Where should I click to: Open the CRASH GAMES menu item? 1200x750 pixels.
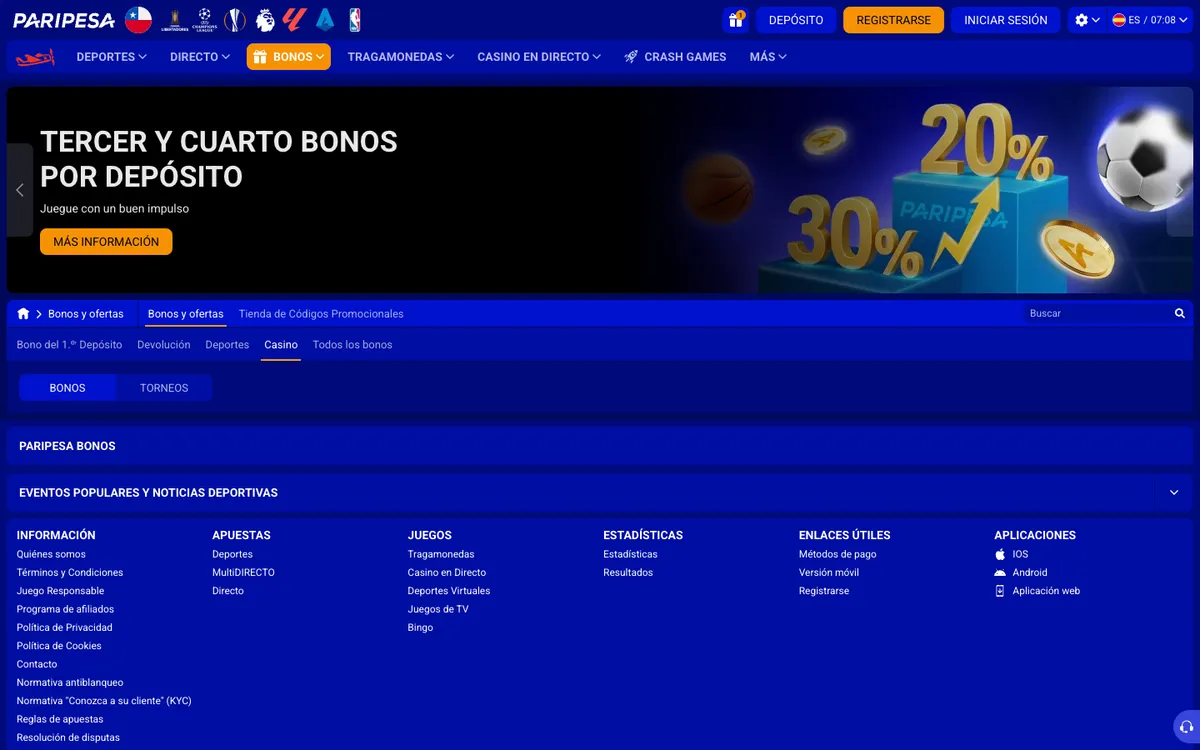pyautogui.click(x=676, y=57)
